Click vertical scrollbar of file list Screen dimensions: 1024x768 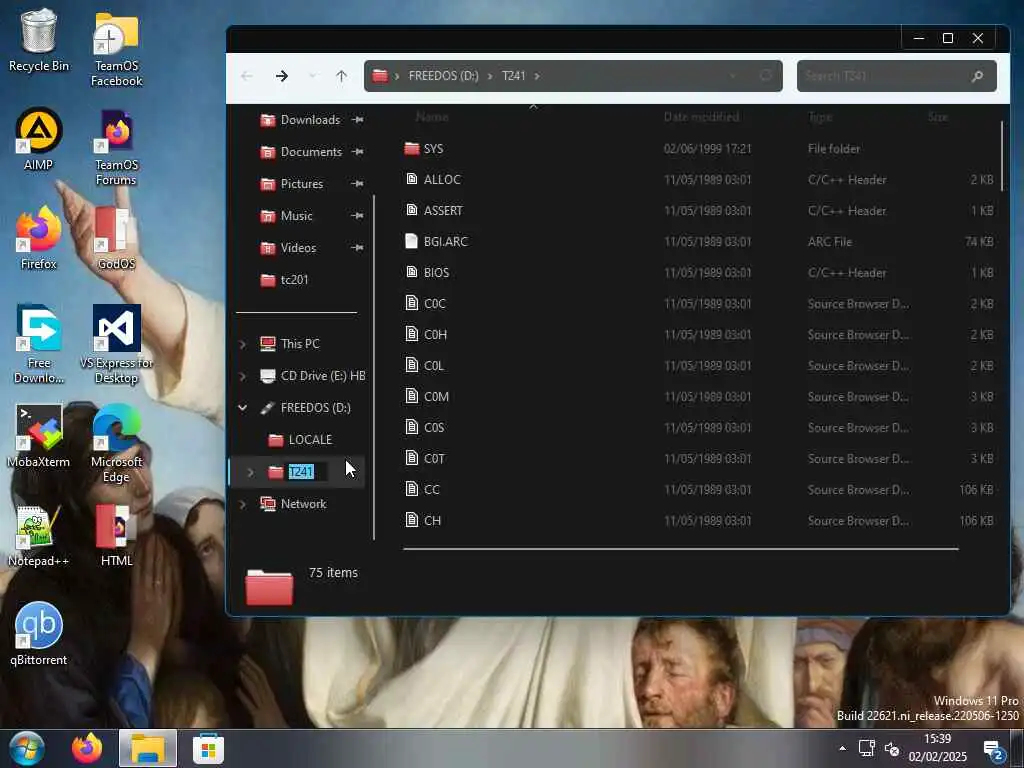(1002, 155)
